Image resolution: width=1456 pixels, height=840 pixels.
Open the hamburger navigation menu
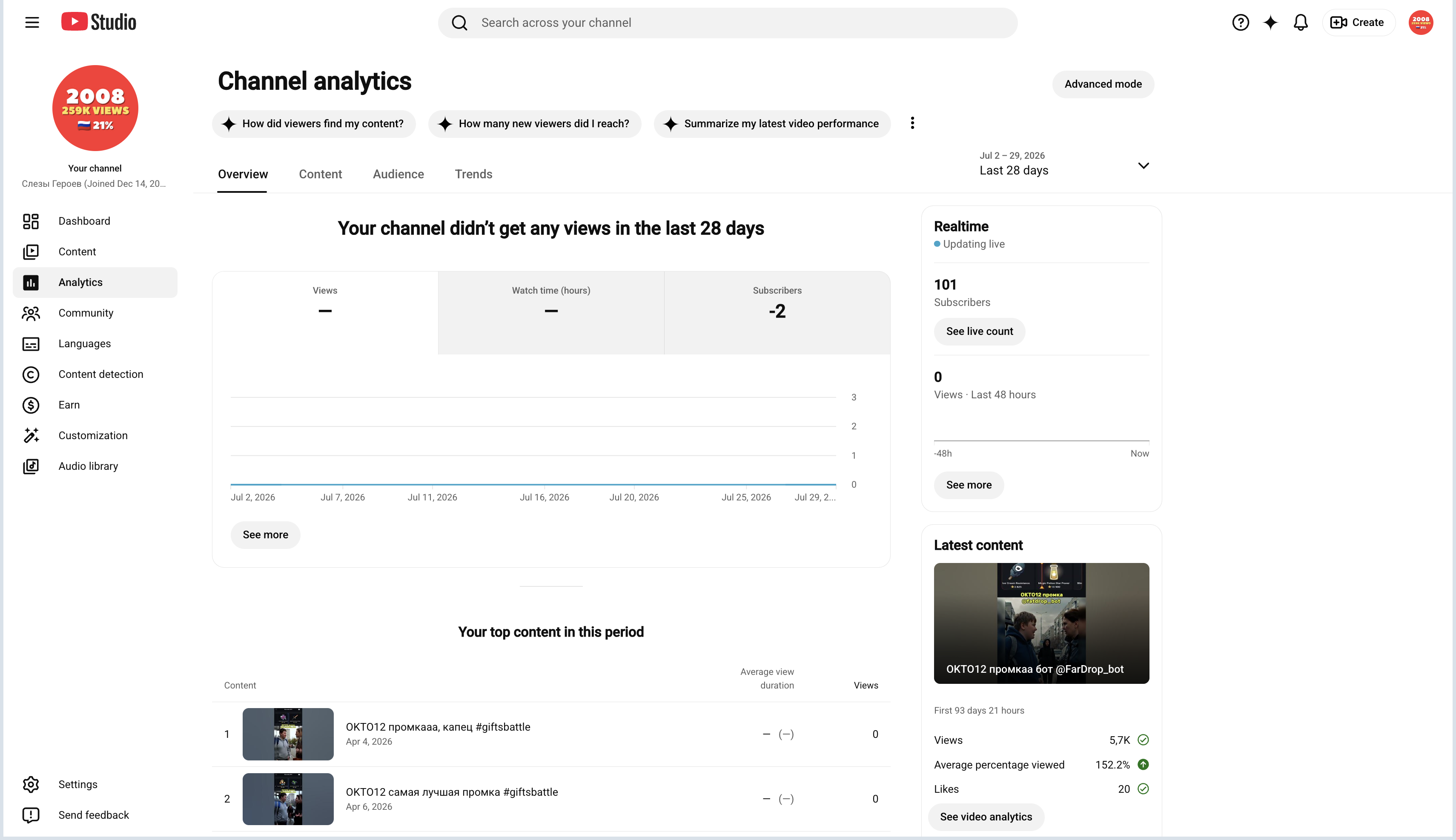click(x=32, y=23)
